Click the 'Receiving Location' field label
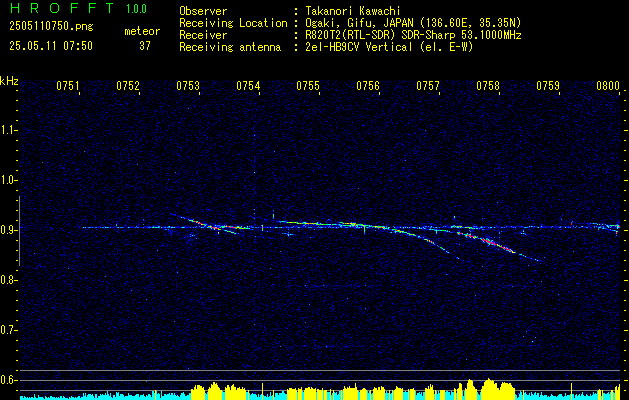Viewport: 629px width, 400px height. tap(233, 23)
